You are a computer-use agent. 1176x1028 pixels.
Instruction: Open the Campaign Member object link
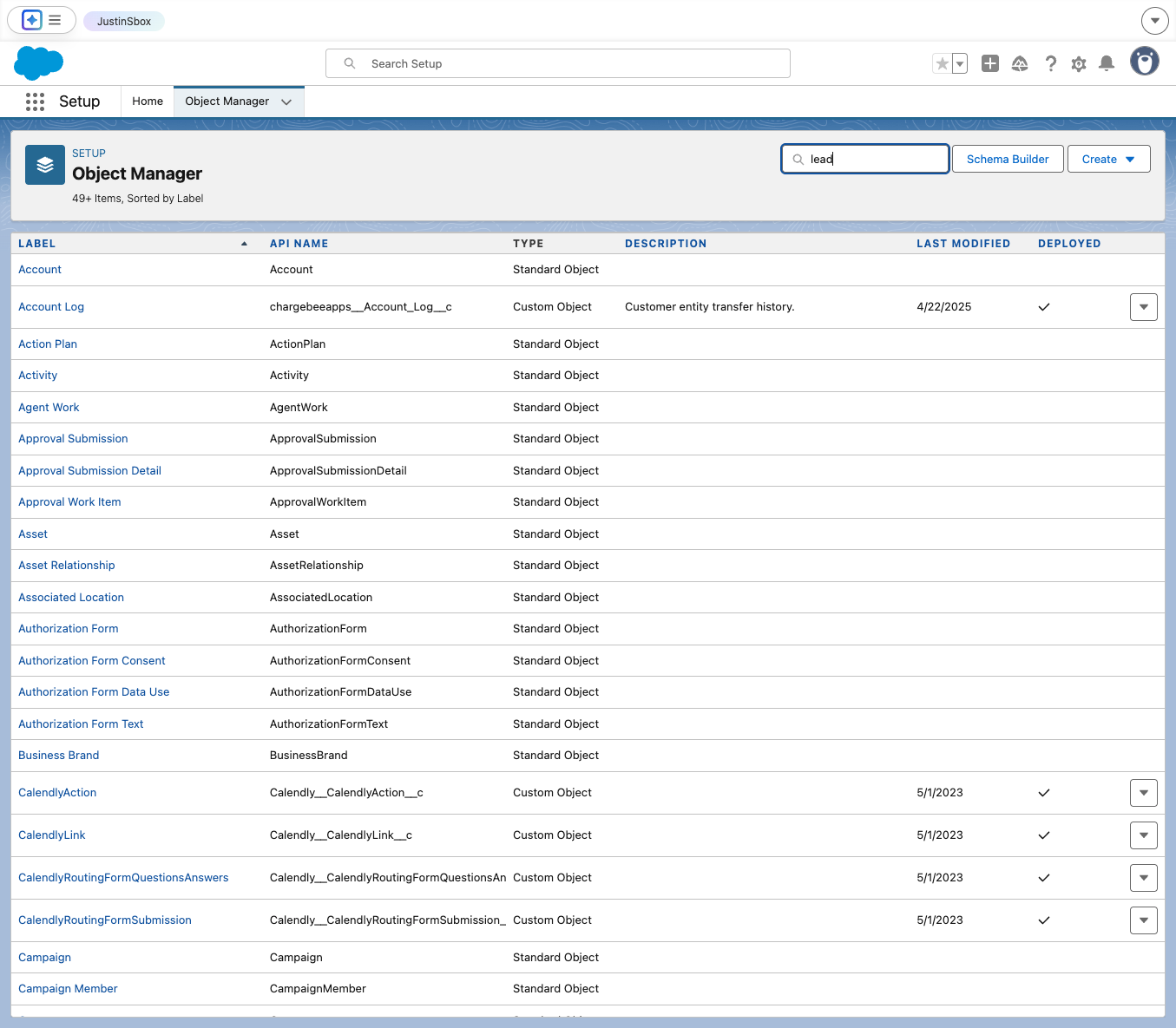[68, 989]
